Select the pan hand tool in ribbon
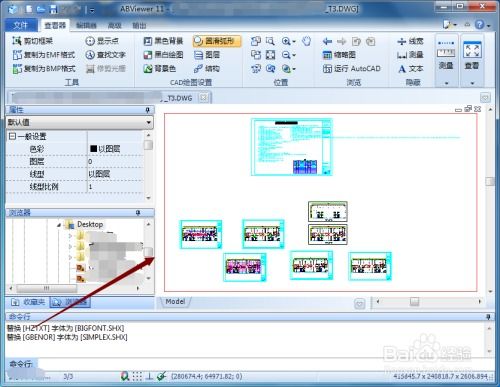The width and height of the screenshot is (500, 387). pos(306,41)
